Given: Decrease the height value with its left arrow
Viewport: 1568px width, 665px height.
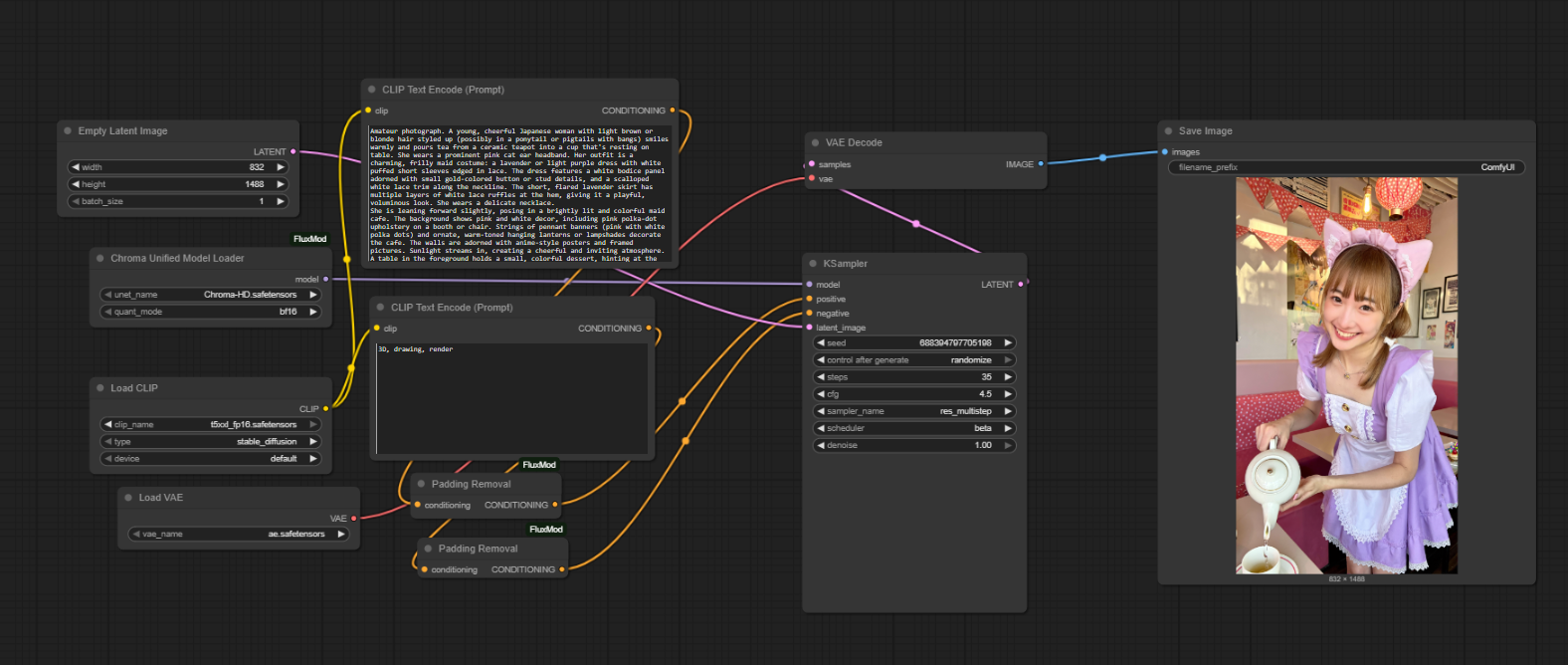Looking at the screenshot, I should (76, 184).
